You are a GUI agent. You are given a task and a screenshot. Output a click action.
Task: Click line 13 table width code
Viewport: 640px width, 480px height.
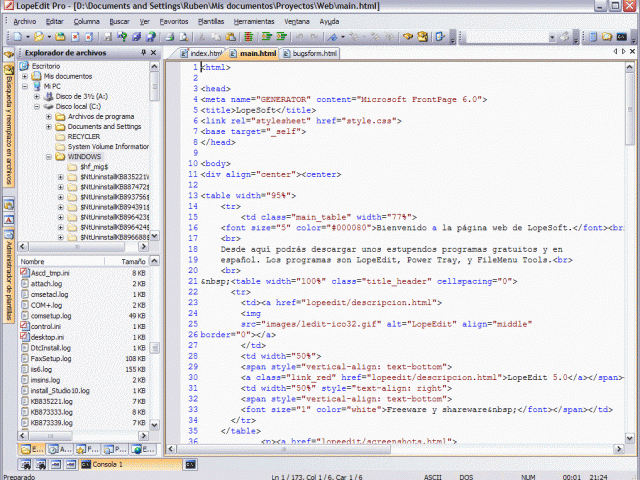tap(248, 196)
